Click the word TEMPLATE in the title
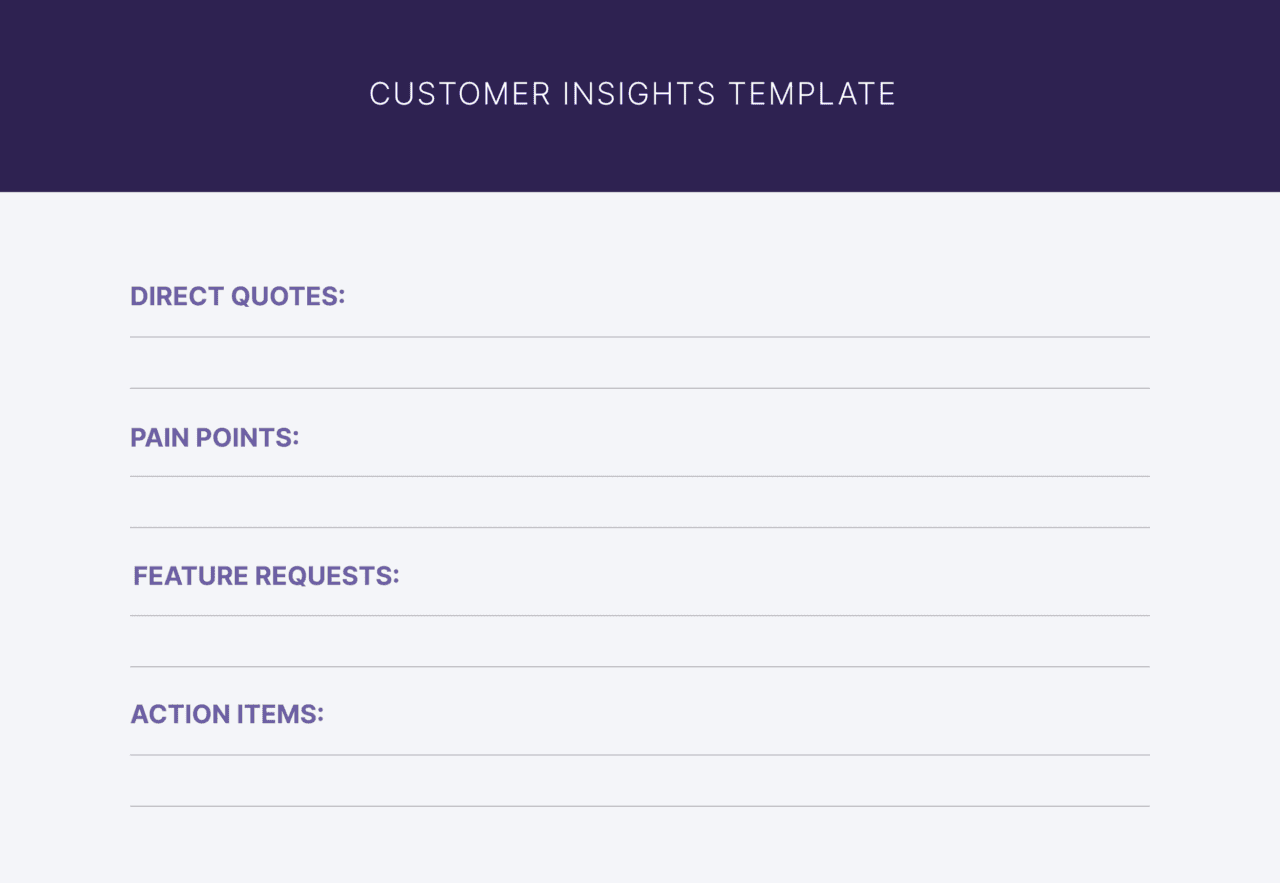 812,94
